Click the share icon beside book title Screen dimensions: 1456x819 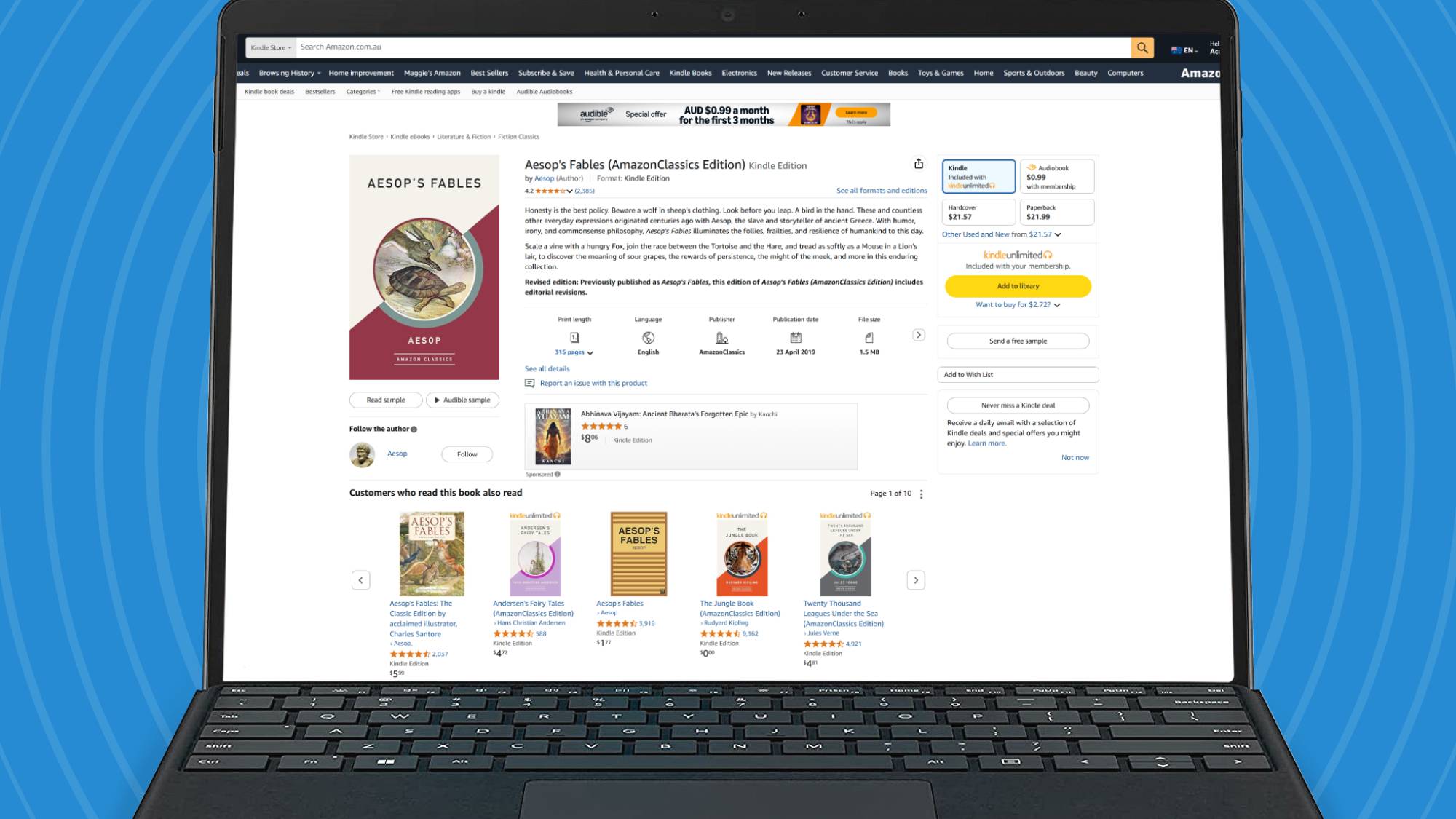click(919, 164)
